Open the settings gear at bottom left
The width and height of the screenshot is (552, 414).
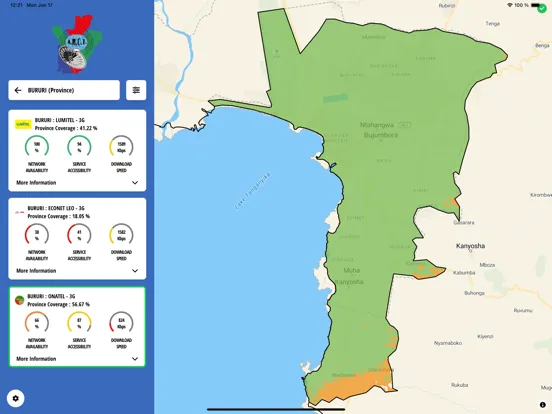tap(15, 398)
